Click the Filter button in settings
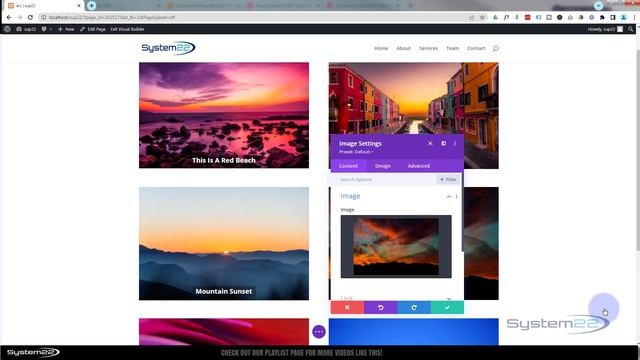Screen dimensions: 640x360 pyautogui.click(x=448, y=179)
